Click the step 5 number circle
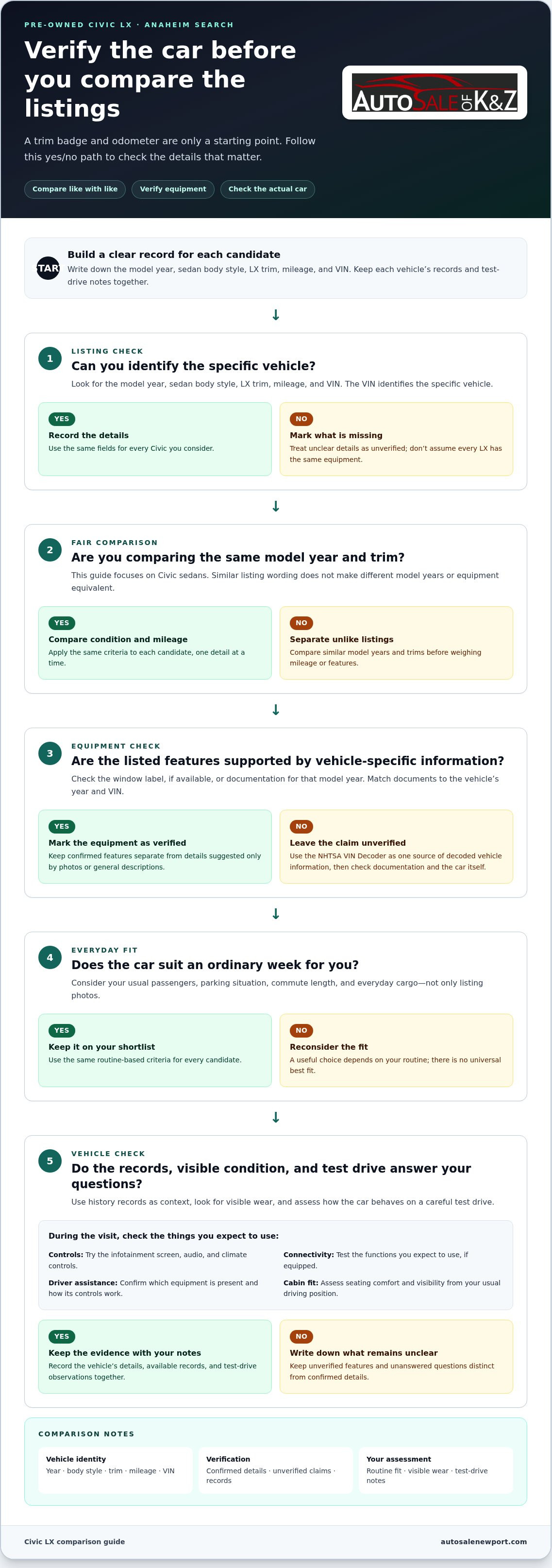The image size is (552, 1568). click(x=50, y=1161)
